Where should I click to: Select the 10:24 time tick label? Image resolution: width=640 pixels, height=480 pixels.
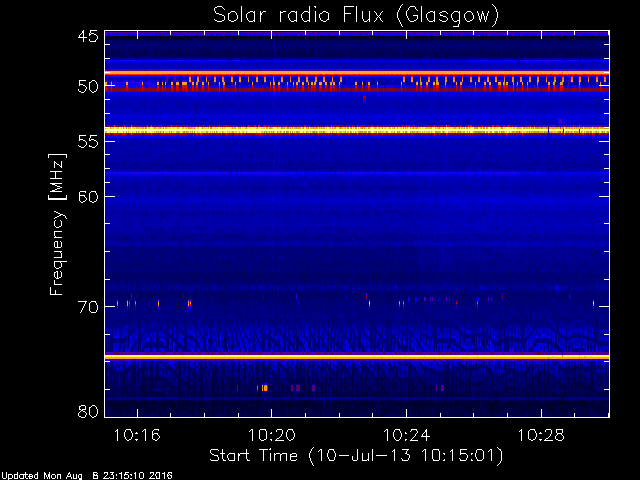pyautogui.click(x=407, y=435)
